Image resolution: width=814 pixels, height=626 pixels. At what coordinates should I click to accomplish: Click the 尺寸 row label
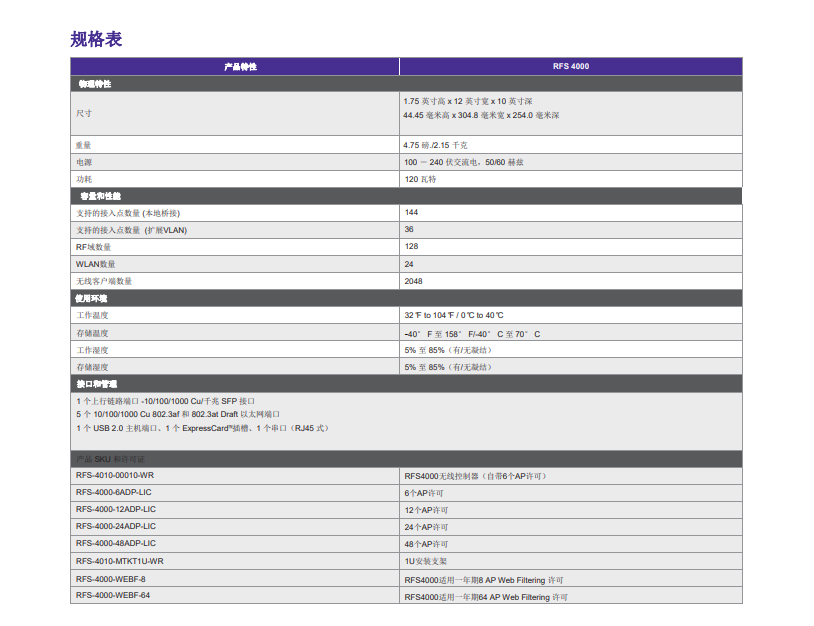coord(84,113)
